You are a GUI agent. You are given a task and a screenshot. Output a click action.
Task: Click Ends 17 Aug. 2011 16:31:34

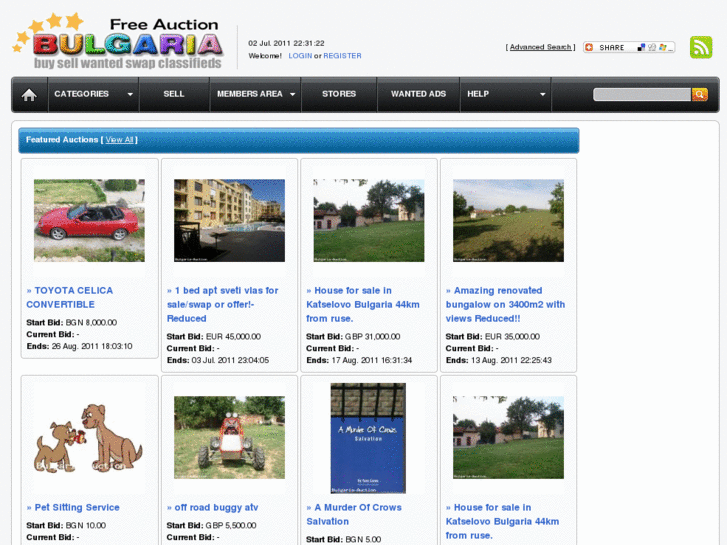[359, 360]
